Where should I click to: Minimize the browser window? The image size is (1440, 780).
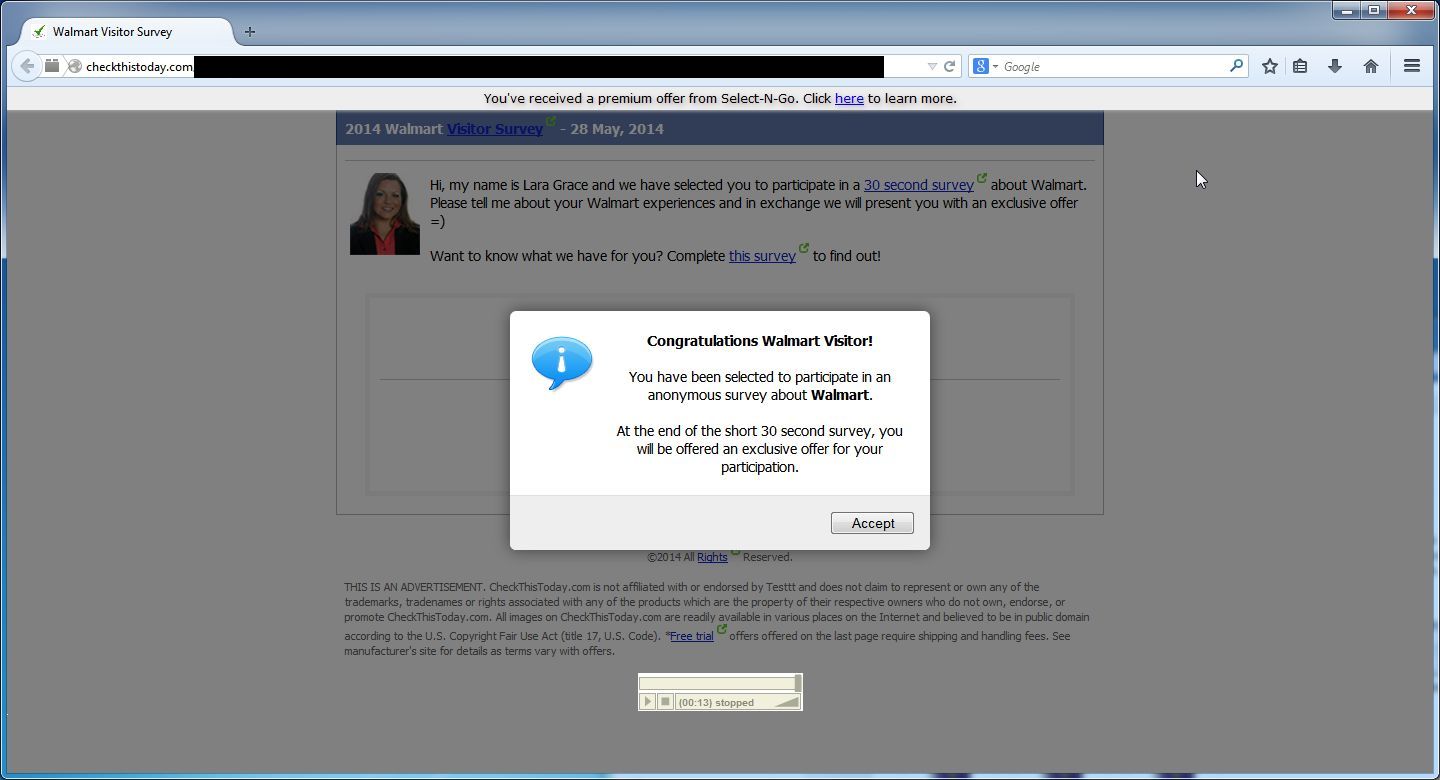pyautogui.click(x=1346, y=10)
